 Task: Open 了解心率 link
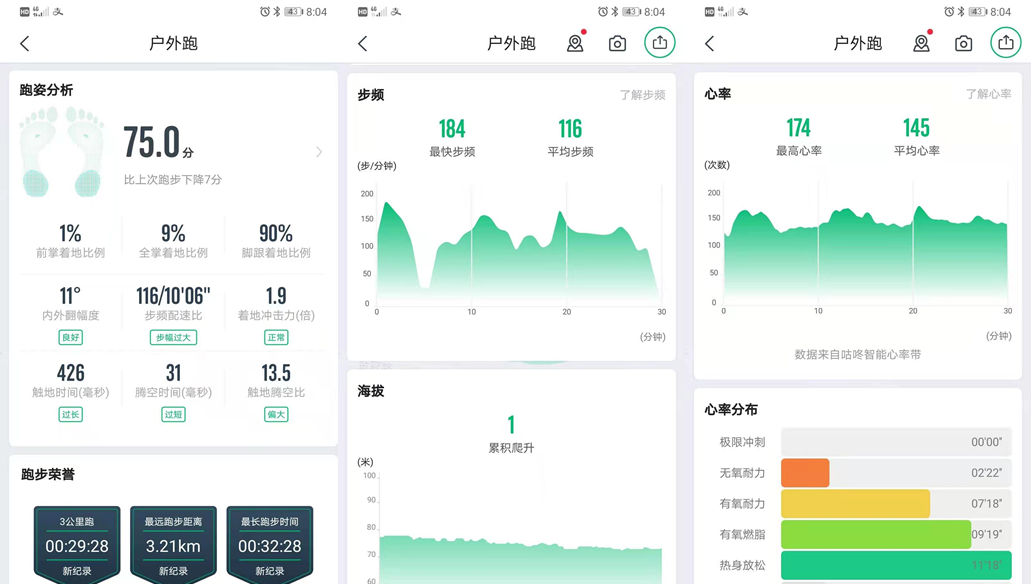click(x=988, y=94)
